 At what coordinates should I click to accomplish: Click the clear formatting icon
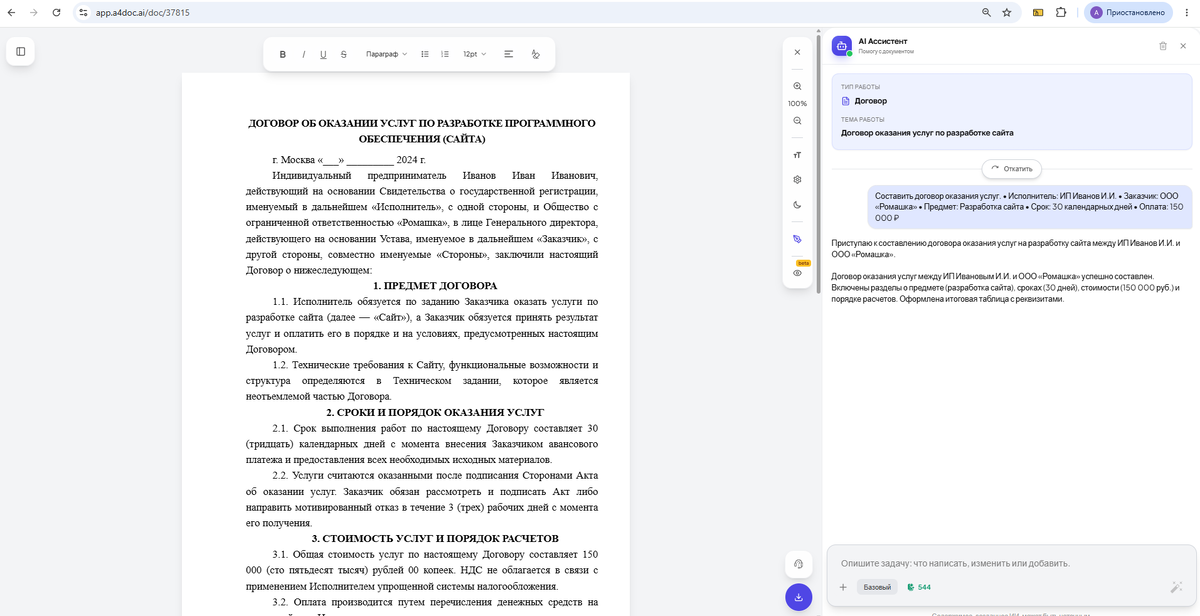click(535, 54)
